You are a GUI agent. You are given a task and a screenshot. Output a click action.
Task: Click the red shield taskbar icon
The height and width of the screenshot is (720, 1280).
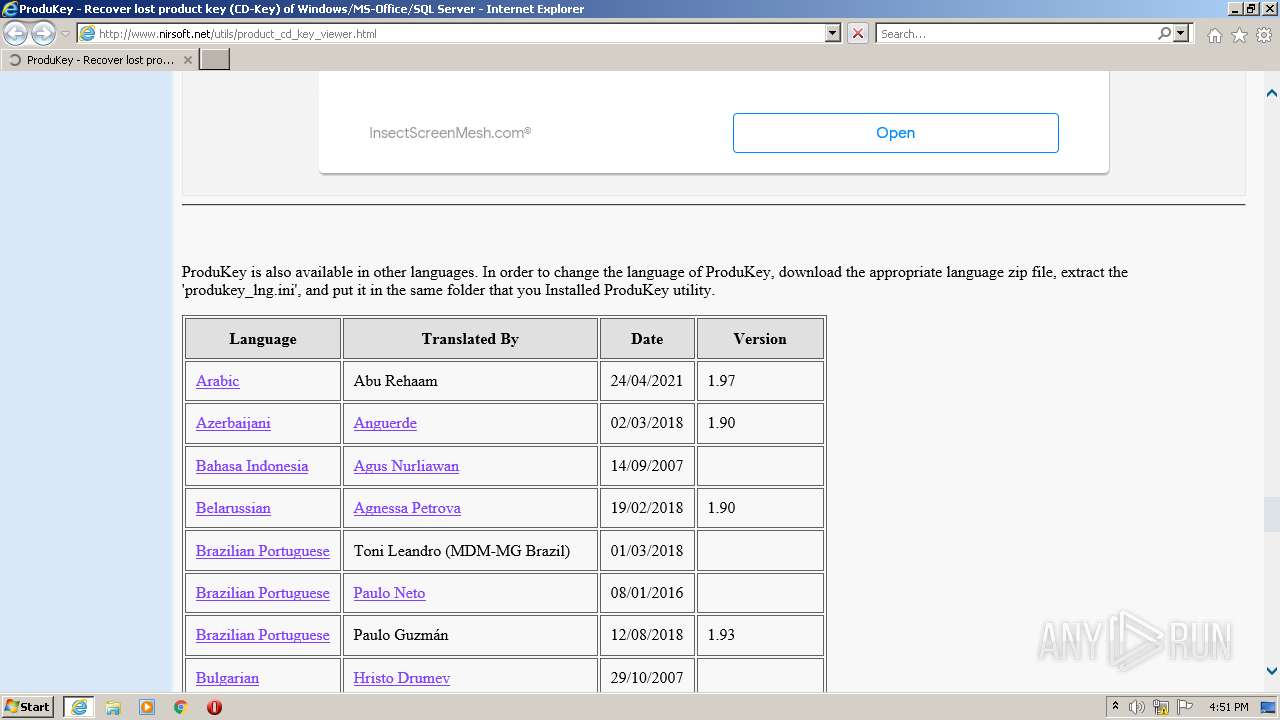coord(214,707)
